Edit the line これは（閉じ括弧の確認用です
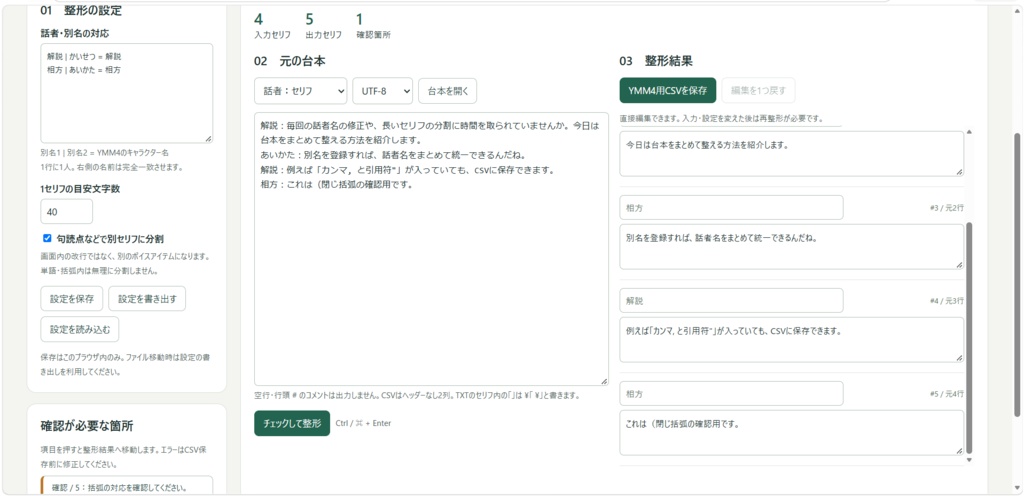The image size is (1024, 496). [792, 433]
